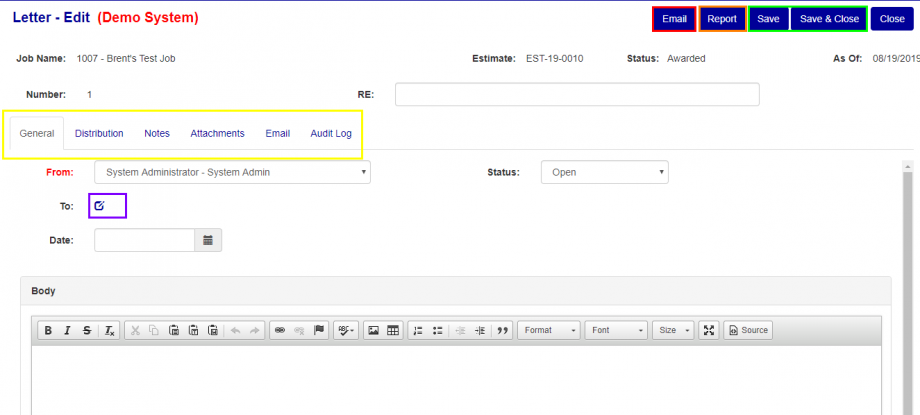This screenshot has width=920, height=415.
Task: Insert a hyperlink with the Link icon
Action: [280, 330]
